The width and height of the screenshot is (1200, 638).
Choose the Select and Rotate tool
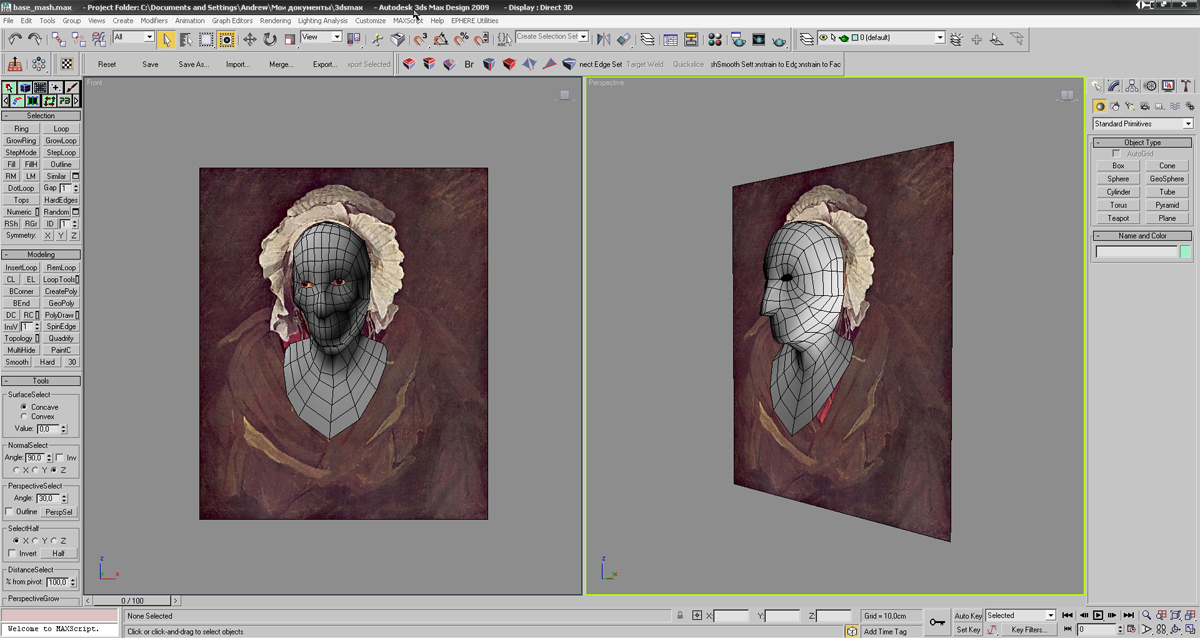270,39
